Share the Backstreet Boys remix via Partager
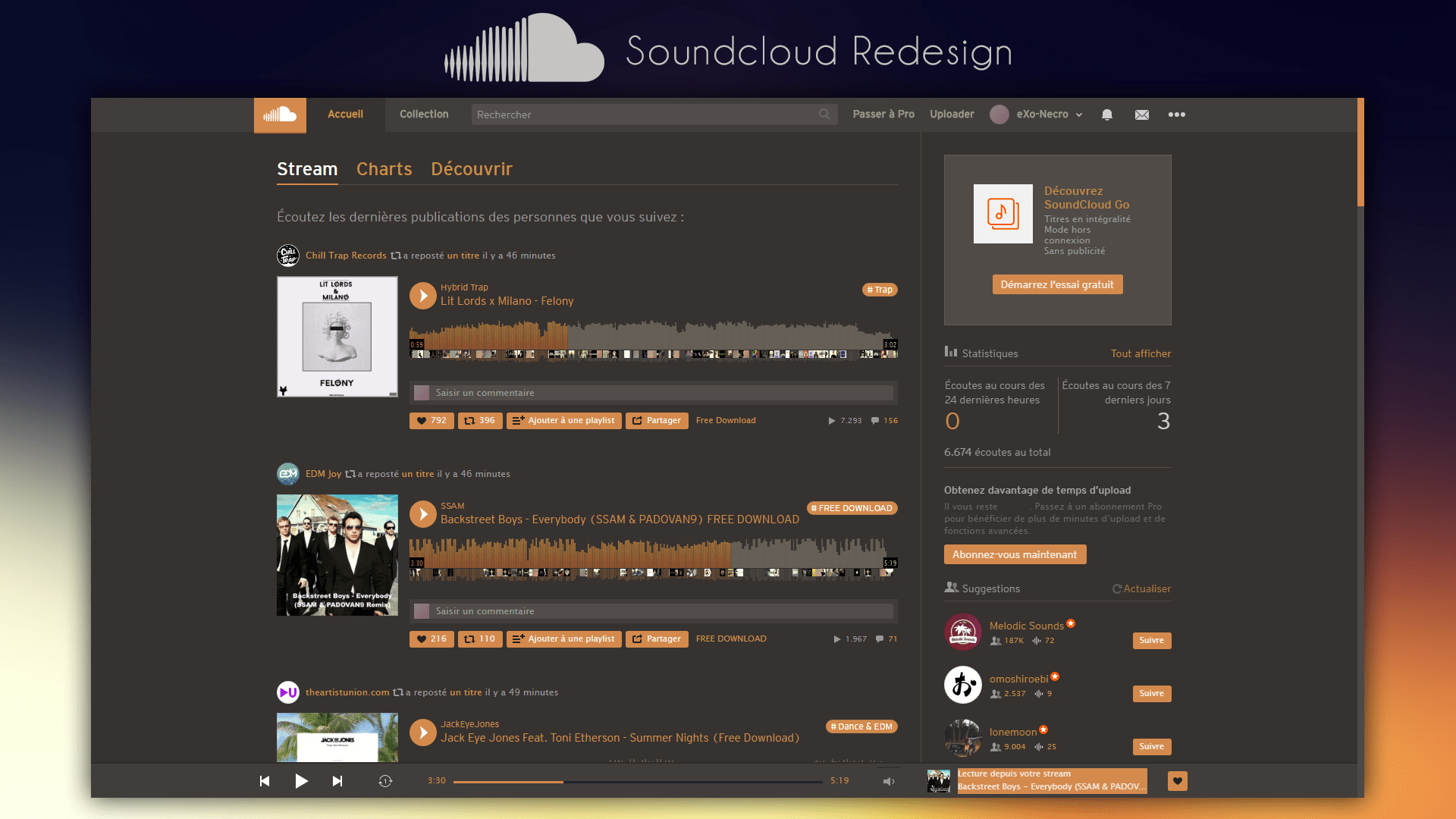 [657, 639]
